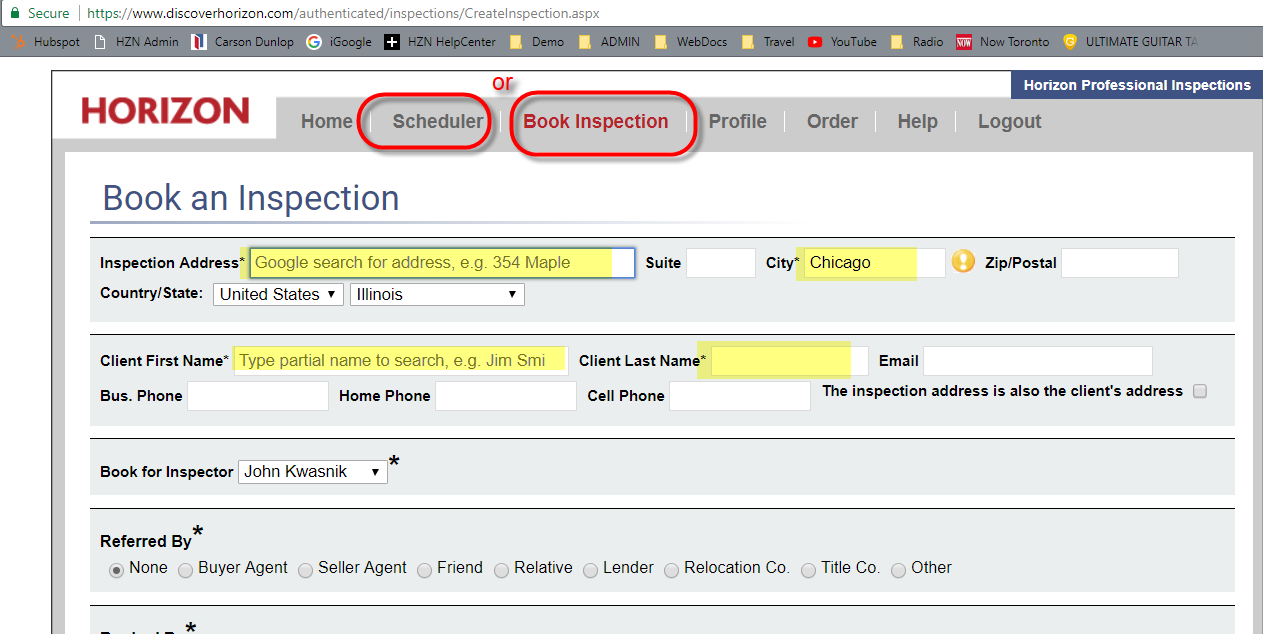Open the Ultimate Guitar bookmark

tap(1130, 42)
